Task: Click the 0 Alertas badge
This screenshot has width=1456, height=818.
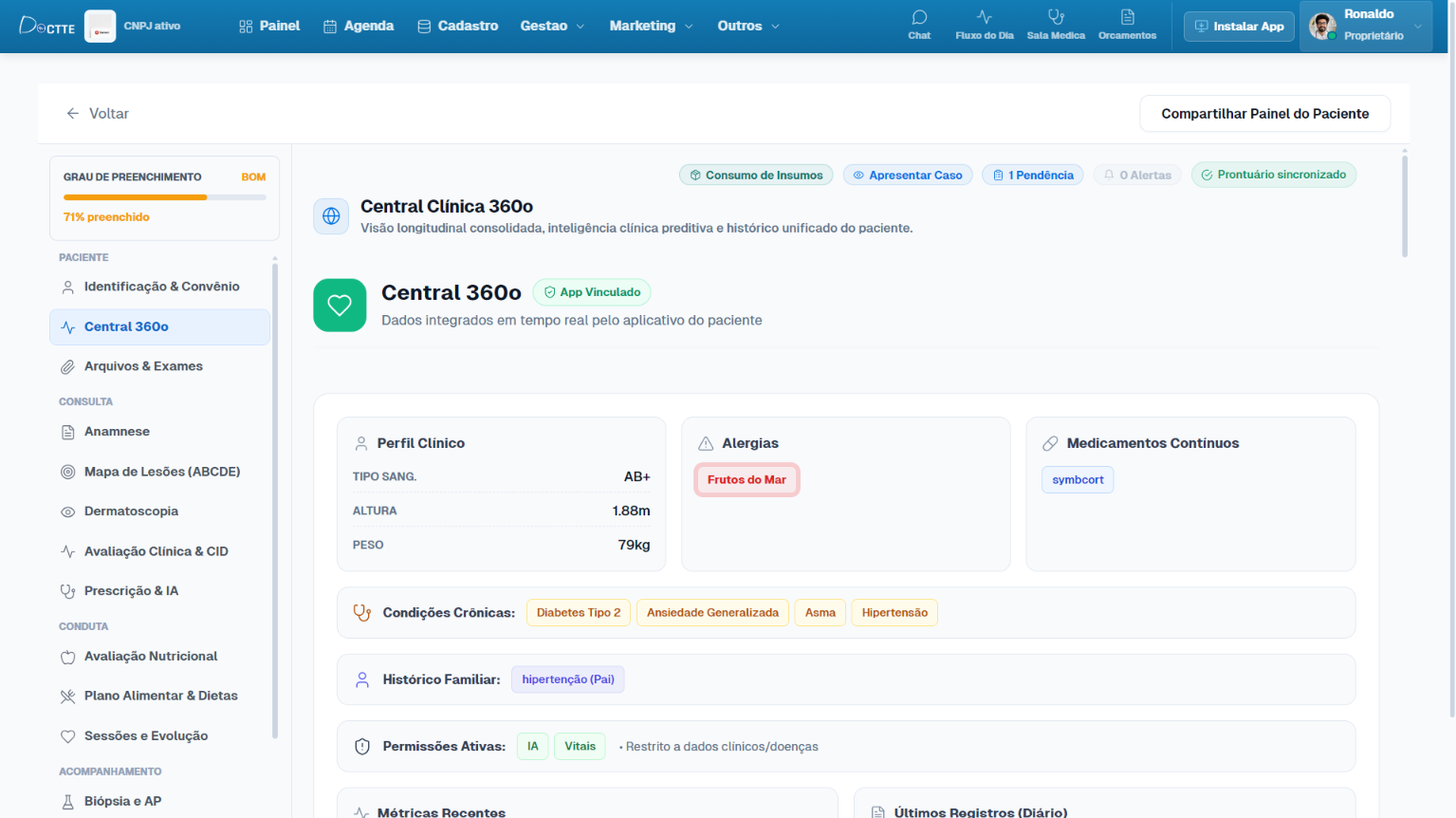Action: [x=1137, y=175]
